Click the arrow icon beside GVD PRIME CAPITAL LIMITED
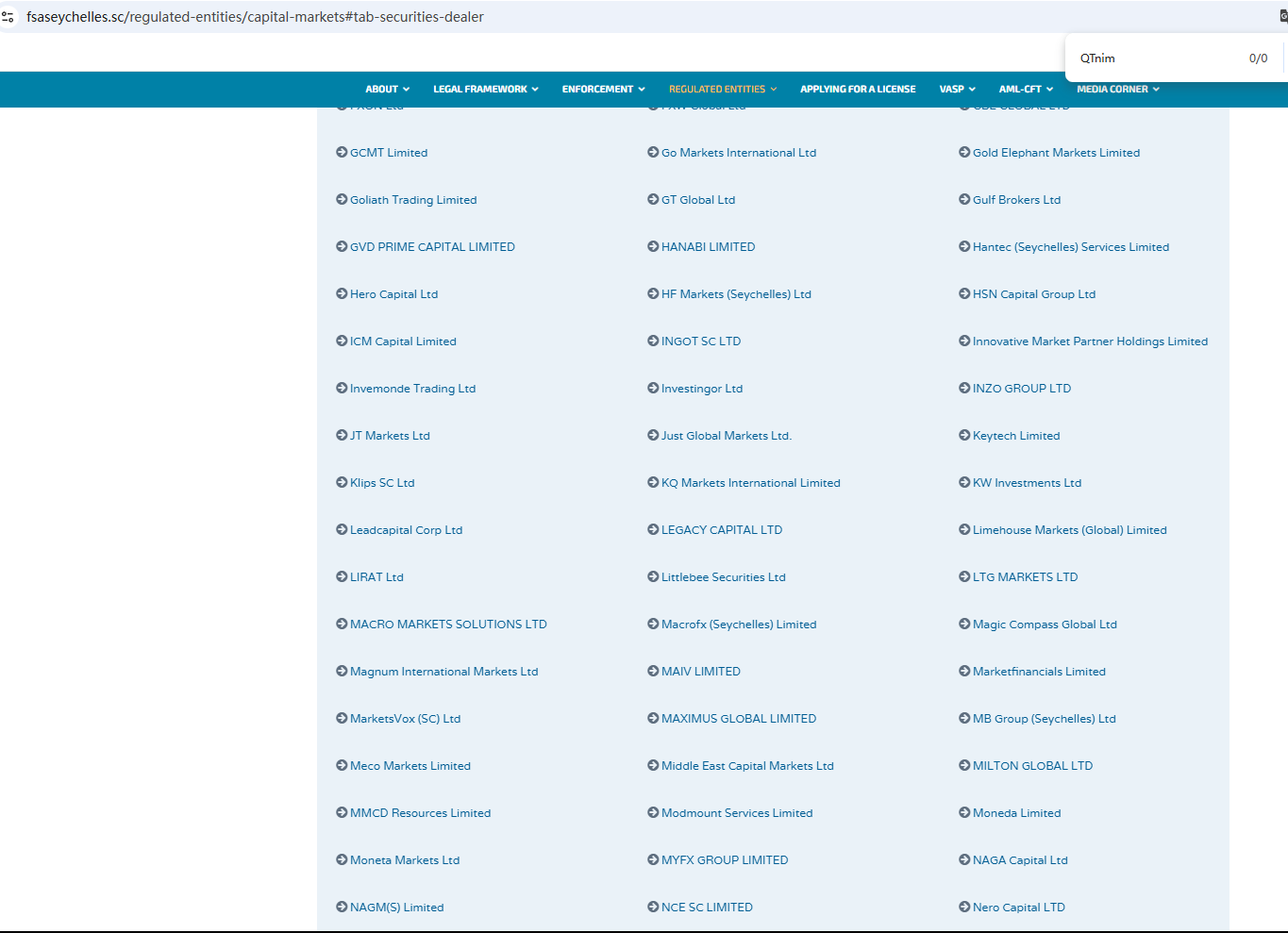1288x933 pixels. click(342, 246)
